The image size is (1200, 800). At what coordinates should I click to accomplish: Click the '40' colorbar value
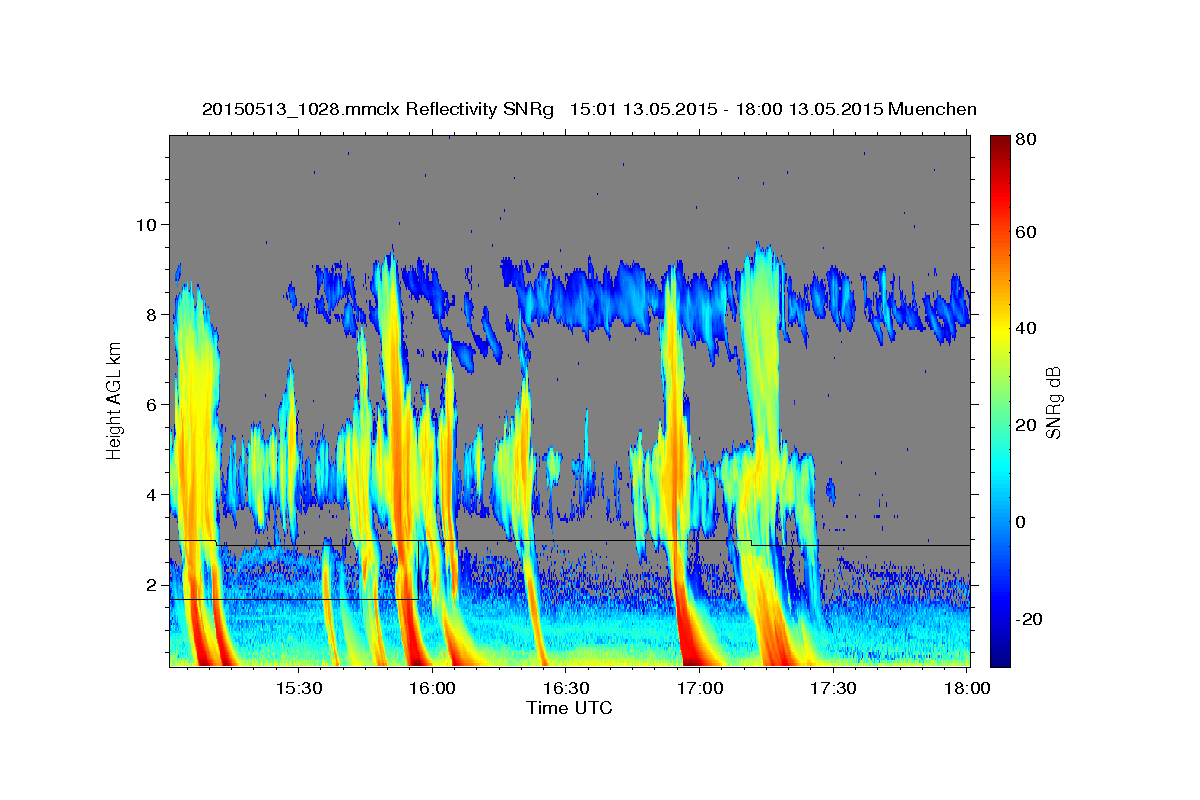tap(1027, 329)
